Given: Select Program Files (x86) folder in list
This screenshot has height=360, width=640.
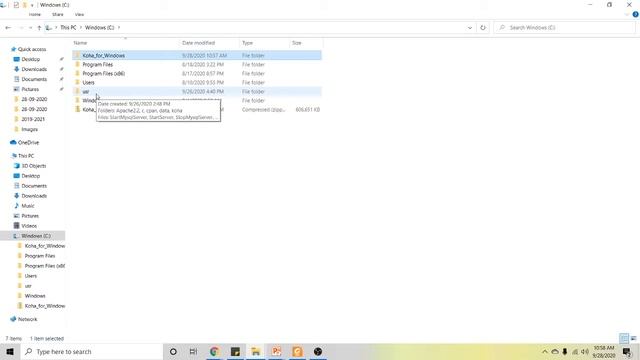Looking at the screenshot, I should [197, 73].
